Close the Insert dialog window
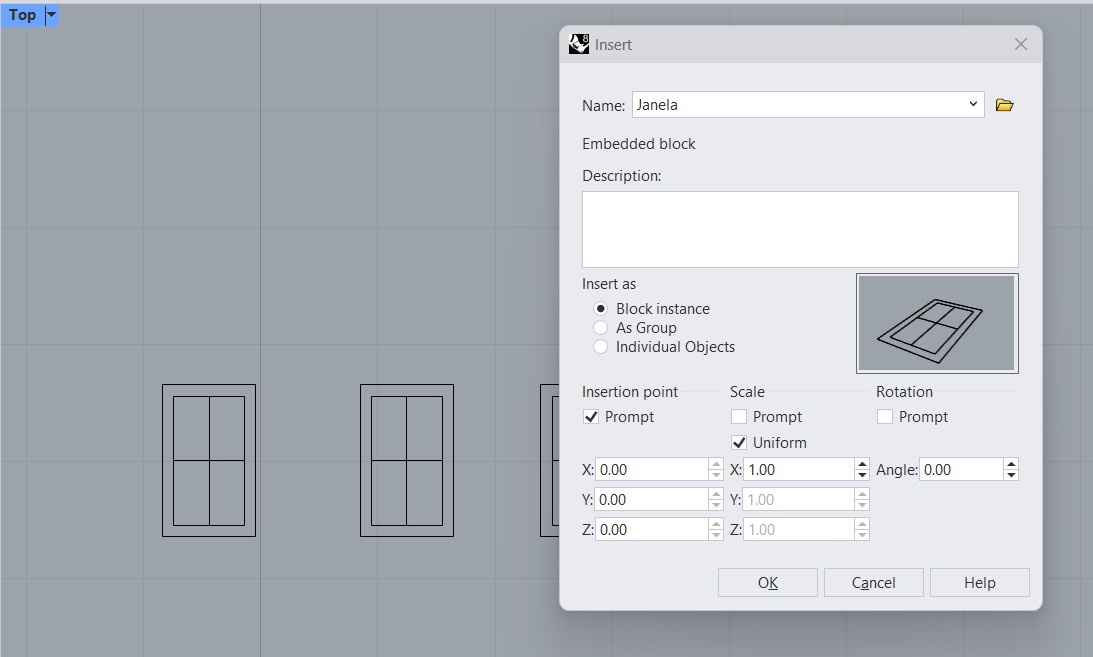The image size is (1093, 657). pyautogui.click(x=1020, y=44)
